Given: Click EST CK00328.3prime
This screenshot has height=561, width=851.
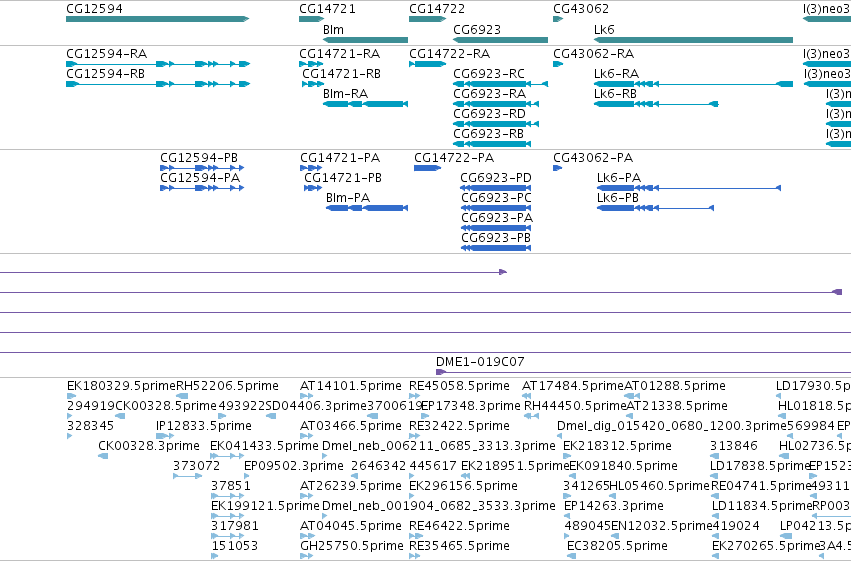Looking at the screenshot, I should coord(103,456).
